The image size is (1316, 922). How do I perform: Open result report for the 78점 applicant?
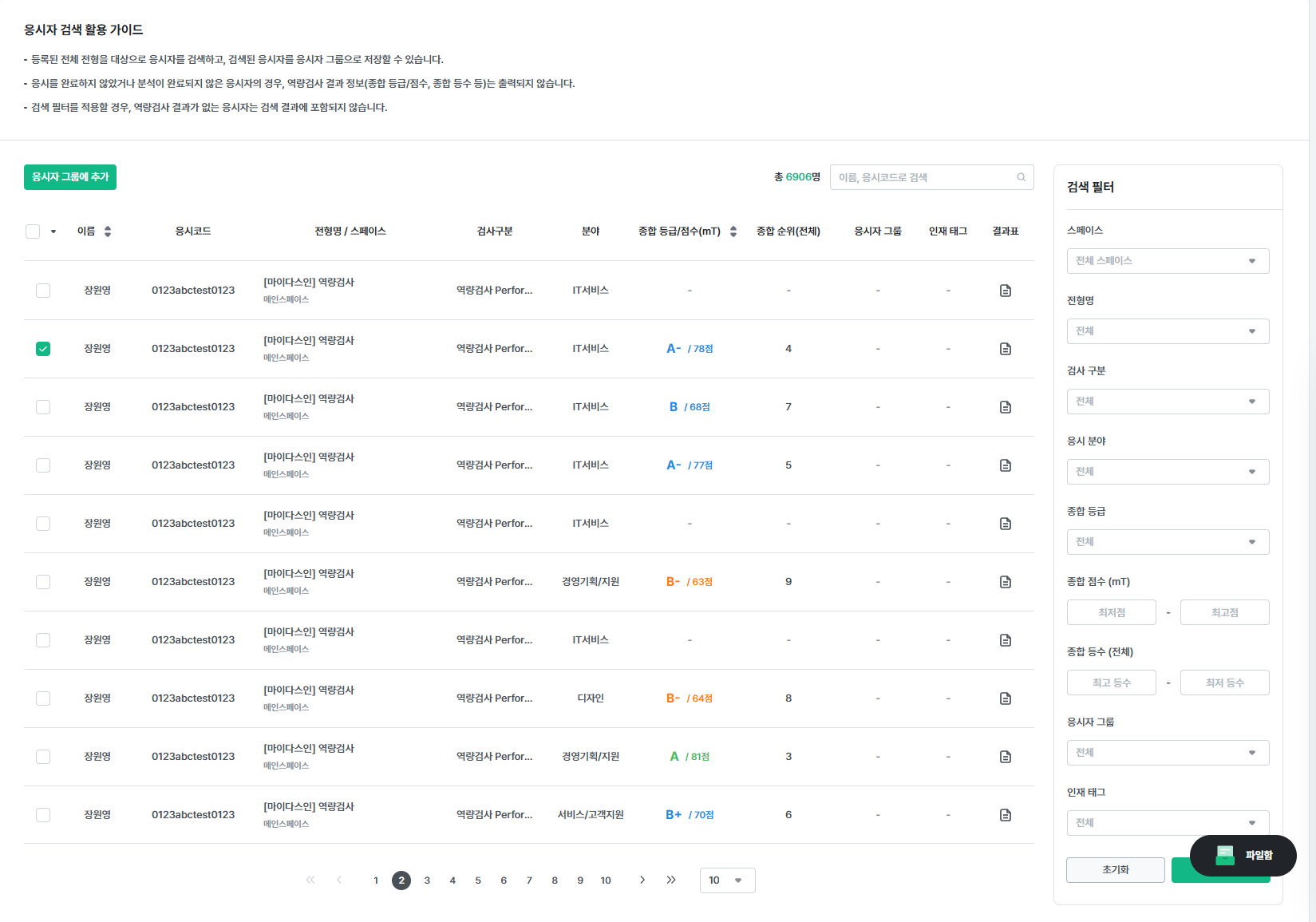pos(1005,349)
